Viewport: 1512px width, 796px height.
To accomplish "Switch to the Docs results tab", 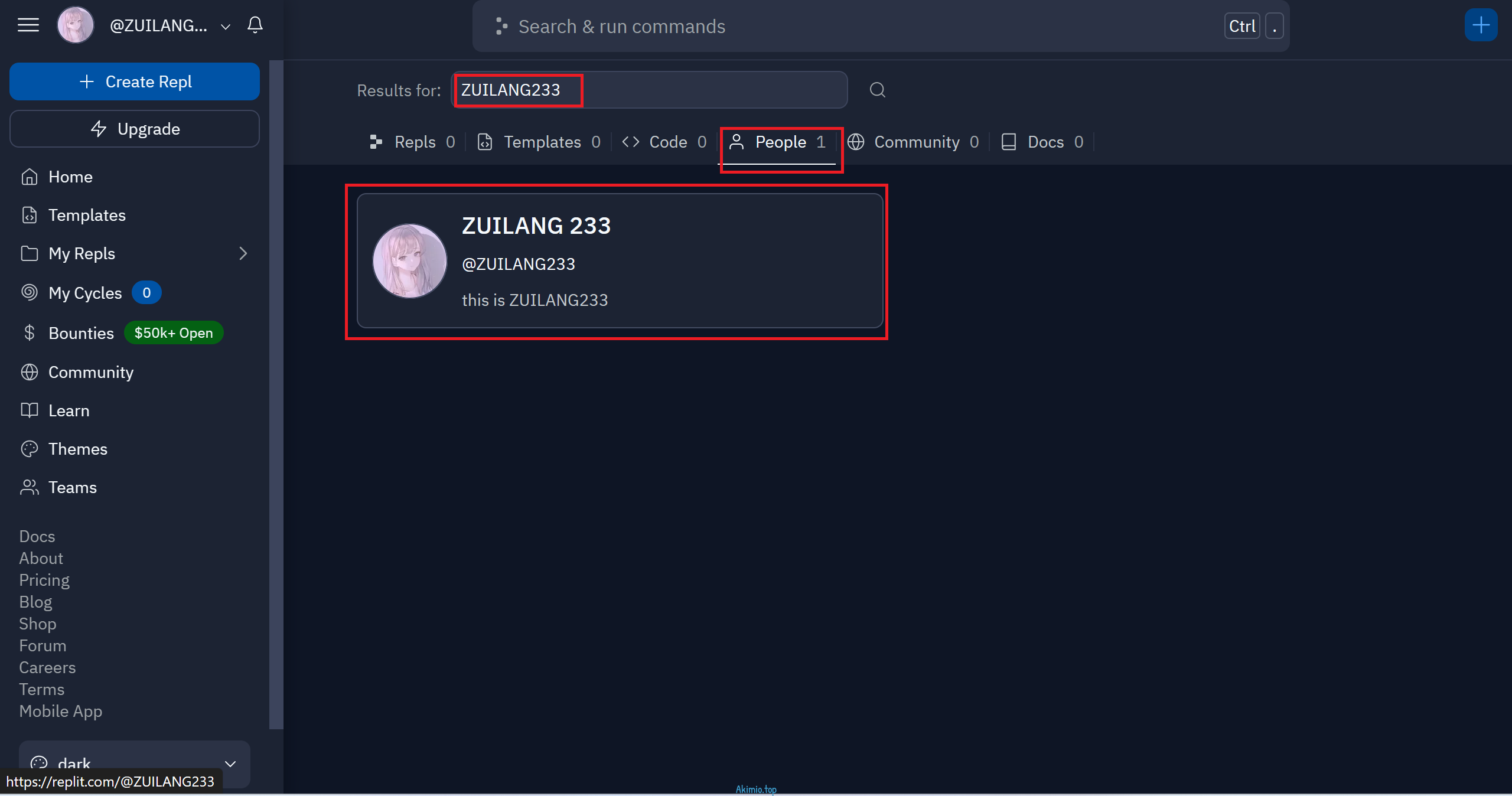I will click(x=1045, y=142).
